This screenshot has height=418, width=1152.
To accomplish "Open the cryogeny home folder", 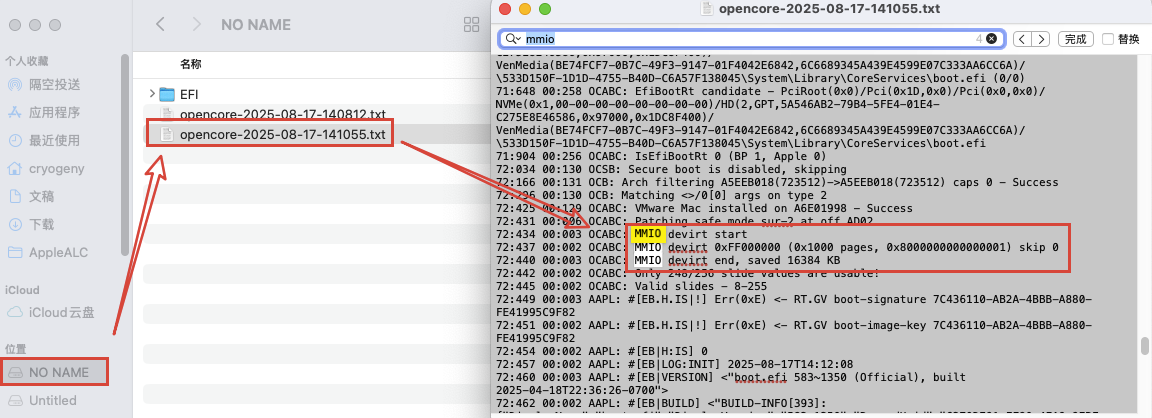I will pos(45,168).
